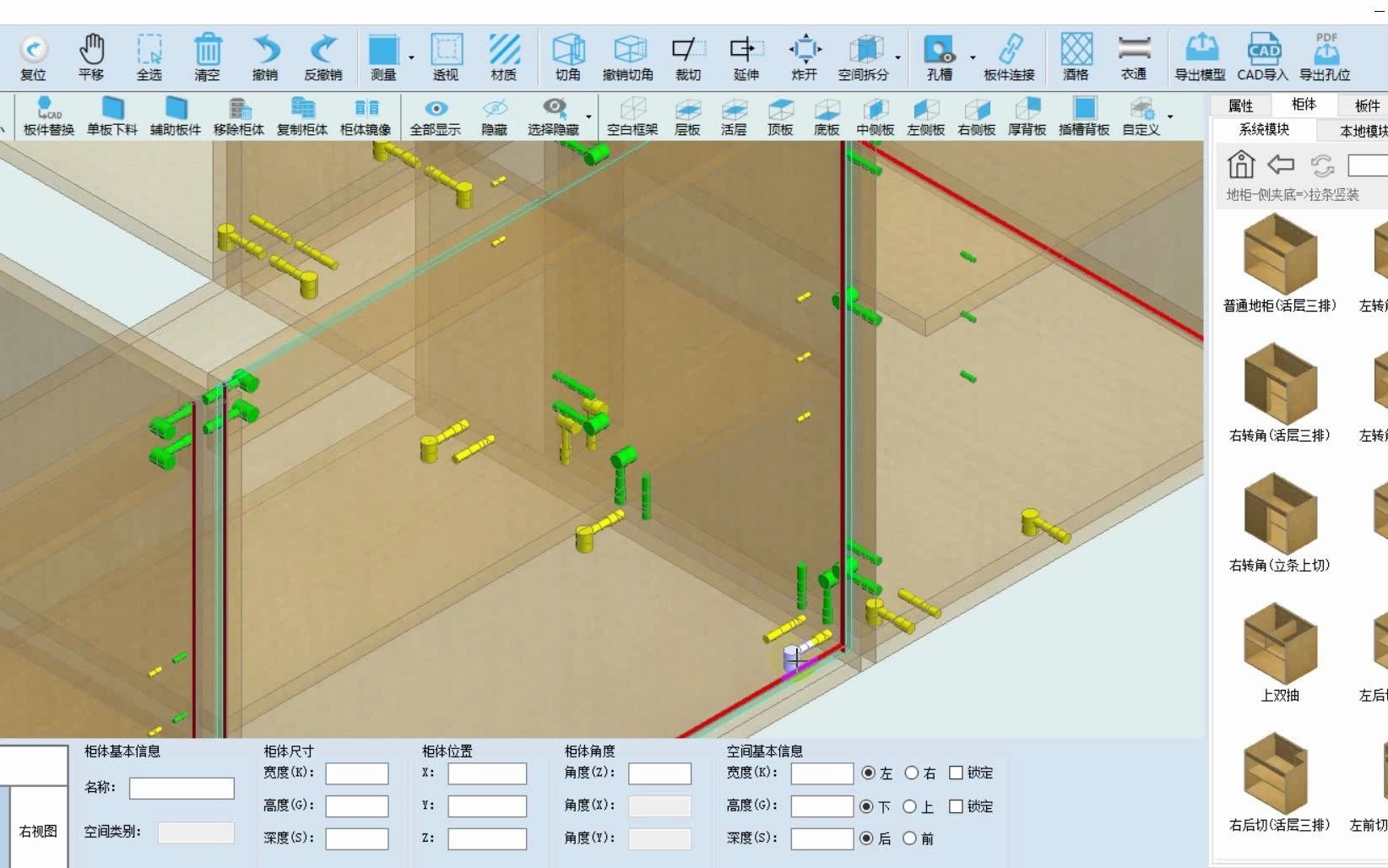Go to the module library home icon
This screenshot has width=1388, height=868.
(x=1240, y=164)
